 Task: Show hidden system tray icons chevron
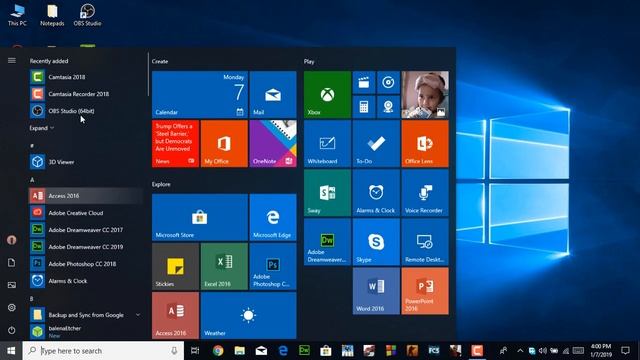(520, 351)
